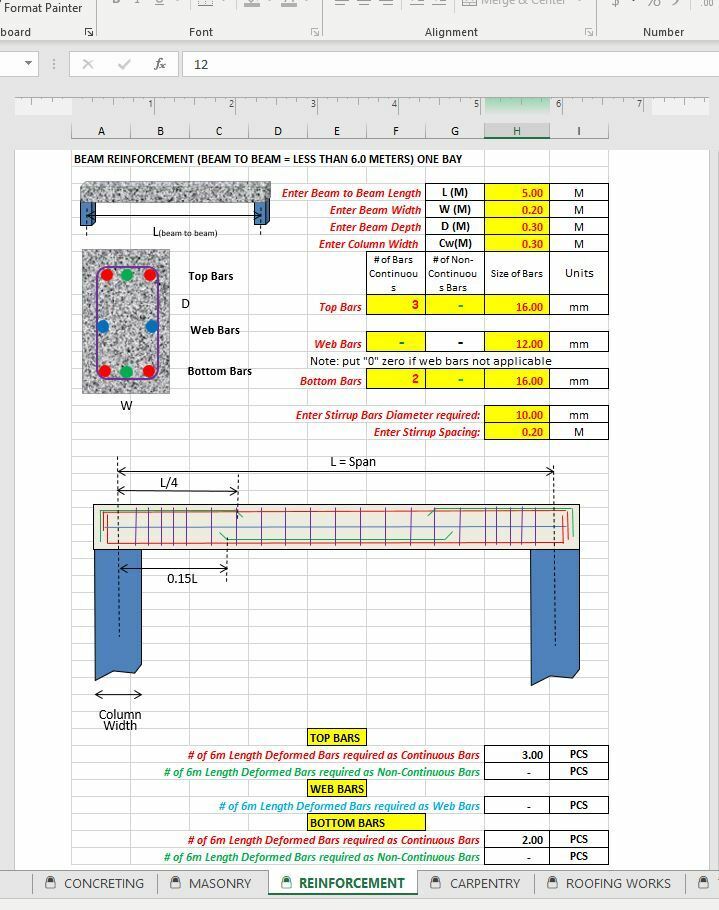The height and width of the screenshot is (910, 719).
Task: Select column I header
Action: tap(579, 131)
